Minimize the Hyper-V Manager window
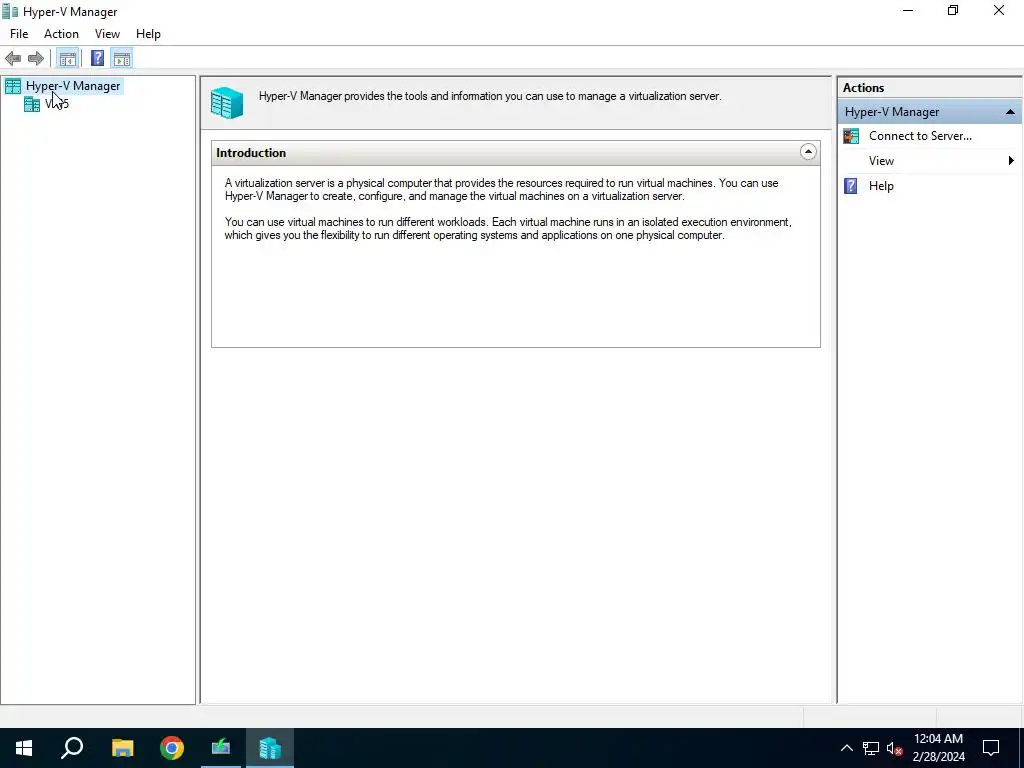 point(908,10)
